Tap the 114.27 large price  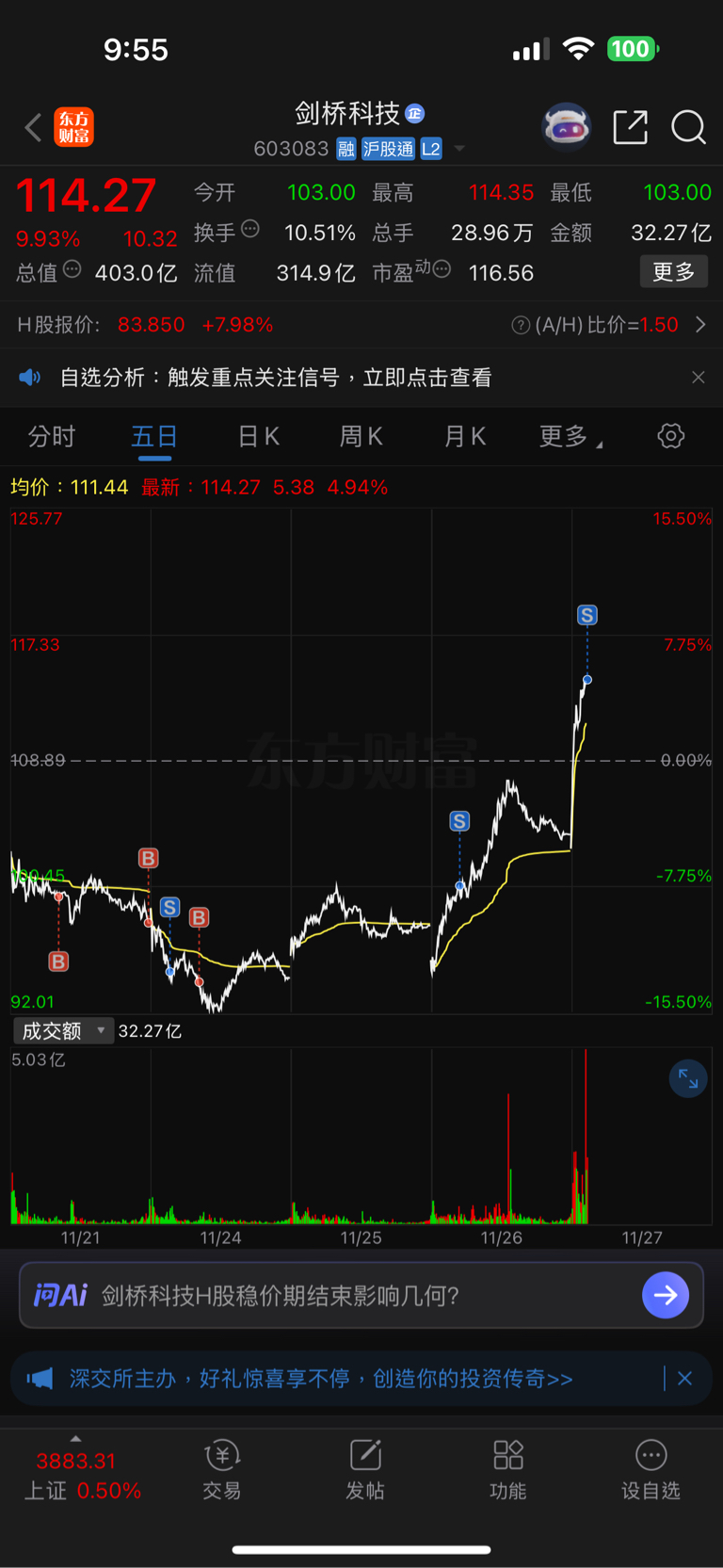(x=86, y=195)
